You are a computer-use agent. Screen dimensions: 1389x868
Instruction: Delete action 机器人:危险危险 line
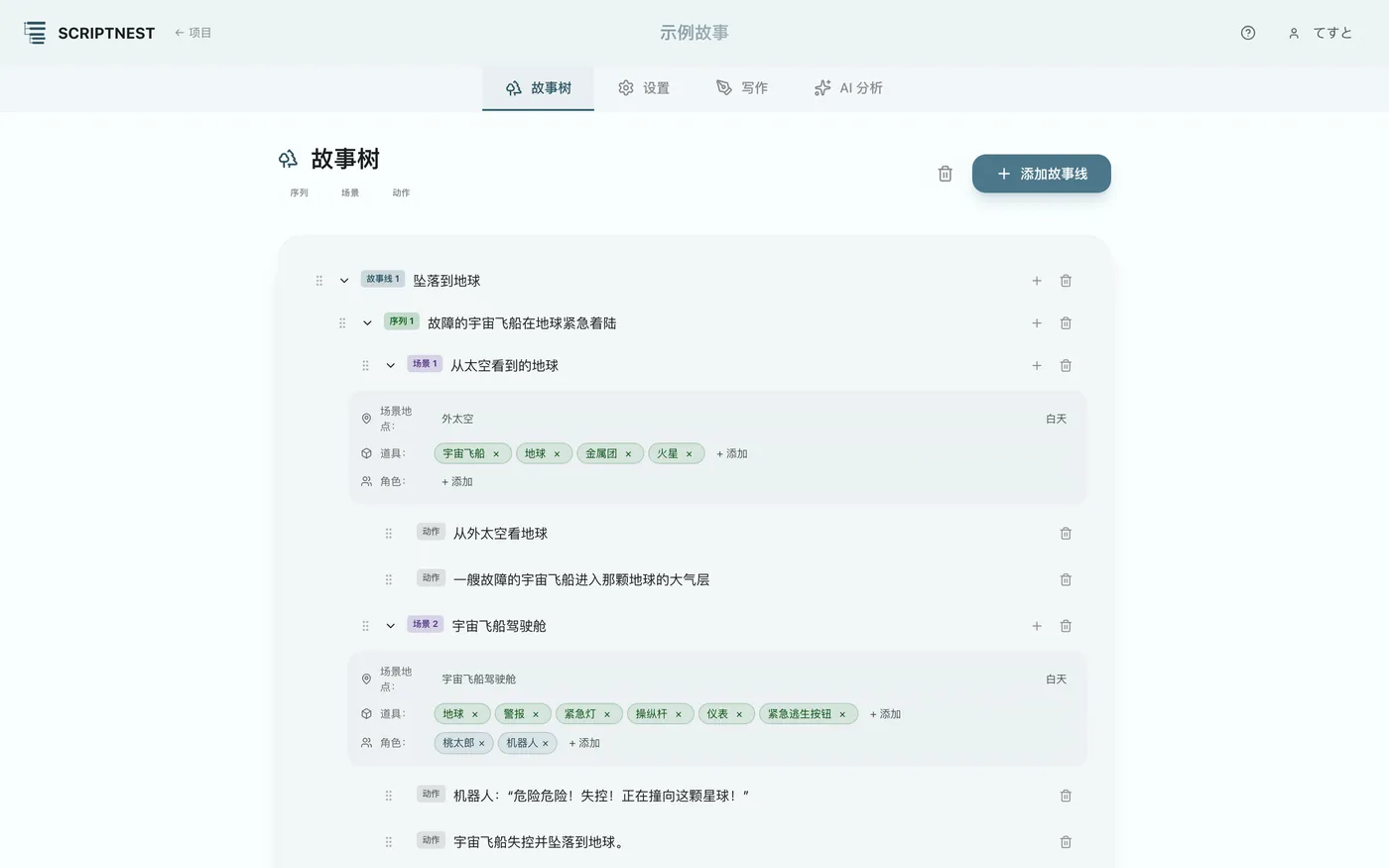point(1066,796)
